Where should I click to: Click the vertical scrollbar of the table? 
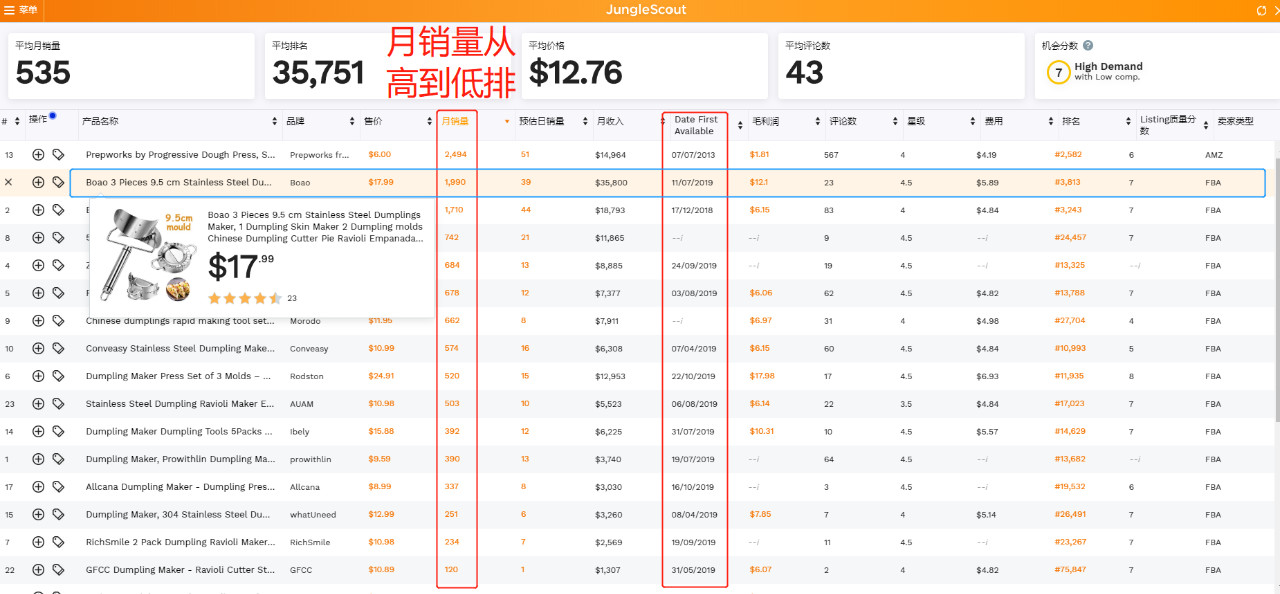point(1274,300)
